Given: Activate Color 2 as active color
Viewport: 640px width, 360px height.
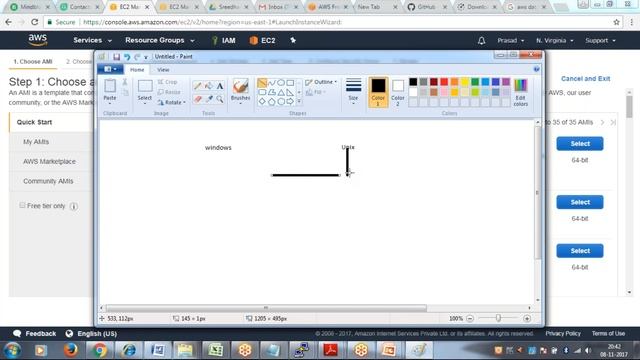Looking at the screenshot, I should click(398, 92).
